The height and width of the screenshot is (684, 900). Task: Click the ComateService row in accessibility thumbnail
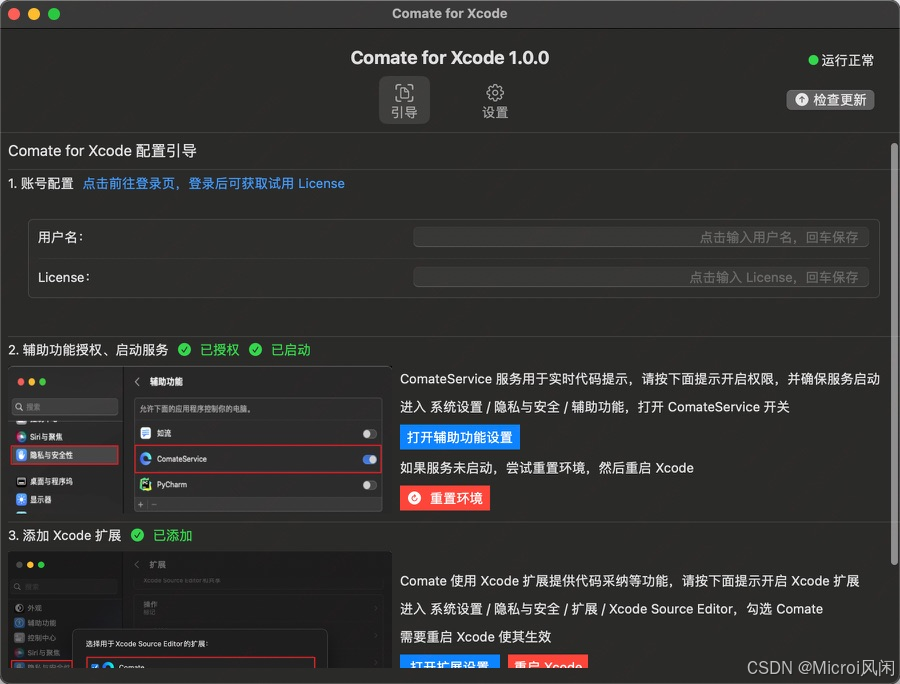pyautogui.click(x=258, y=459)
